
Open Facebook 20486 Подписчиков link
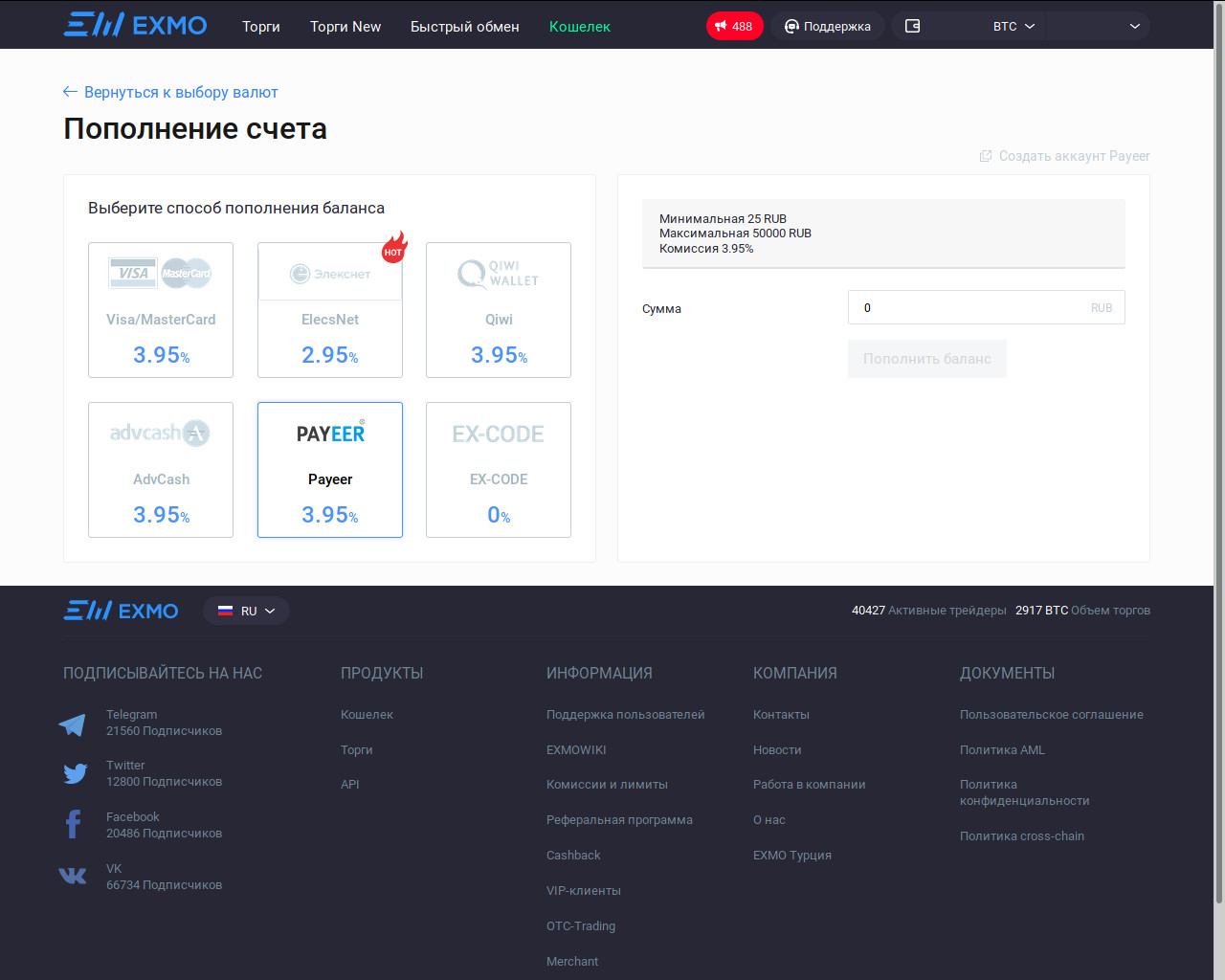tap(164, 825)
